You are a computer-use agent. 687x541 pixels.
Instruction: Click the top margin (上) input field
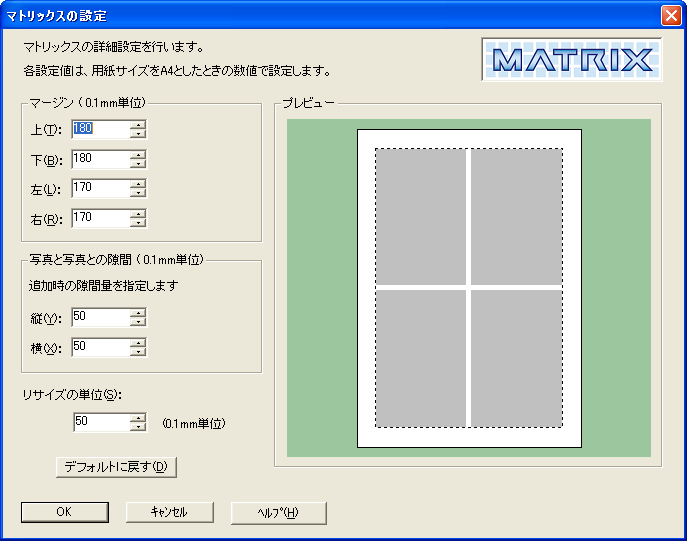pyautogui.click(x=99, y=129)
